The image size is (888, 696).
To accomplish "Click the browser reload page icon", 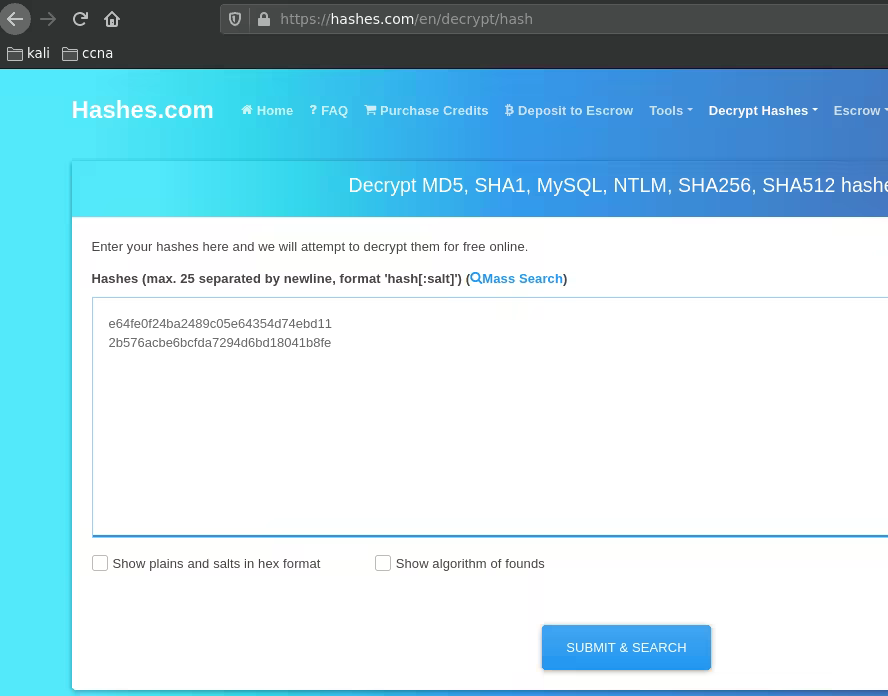I will click(80, 19).
